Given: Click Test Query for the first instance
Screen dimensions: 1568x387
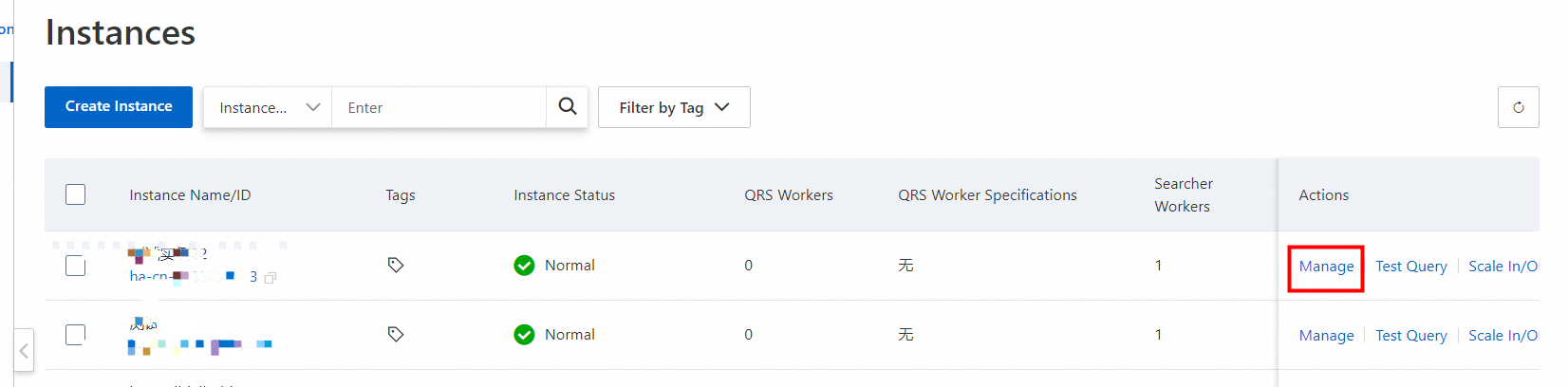Looking at the screenshot, I should 1410,267.
